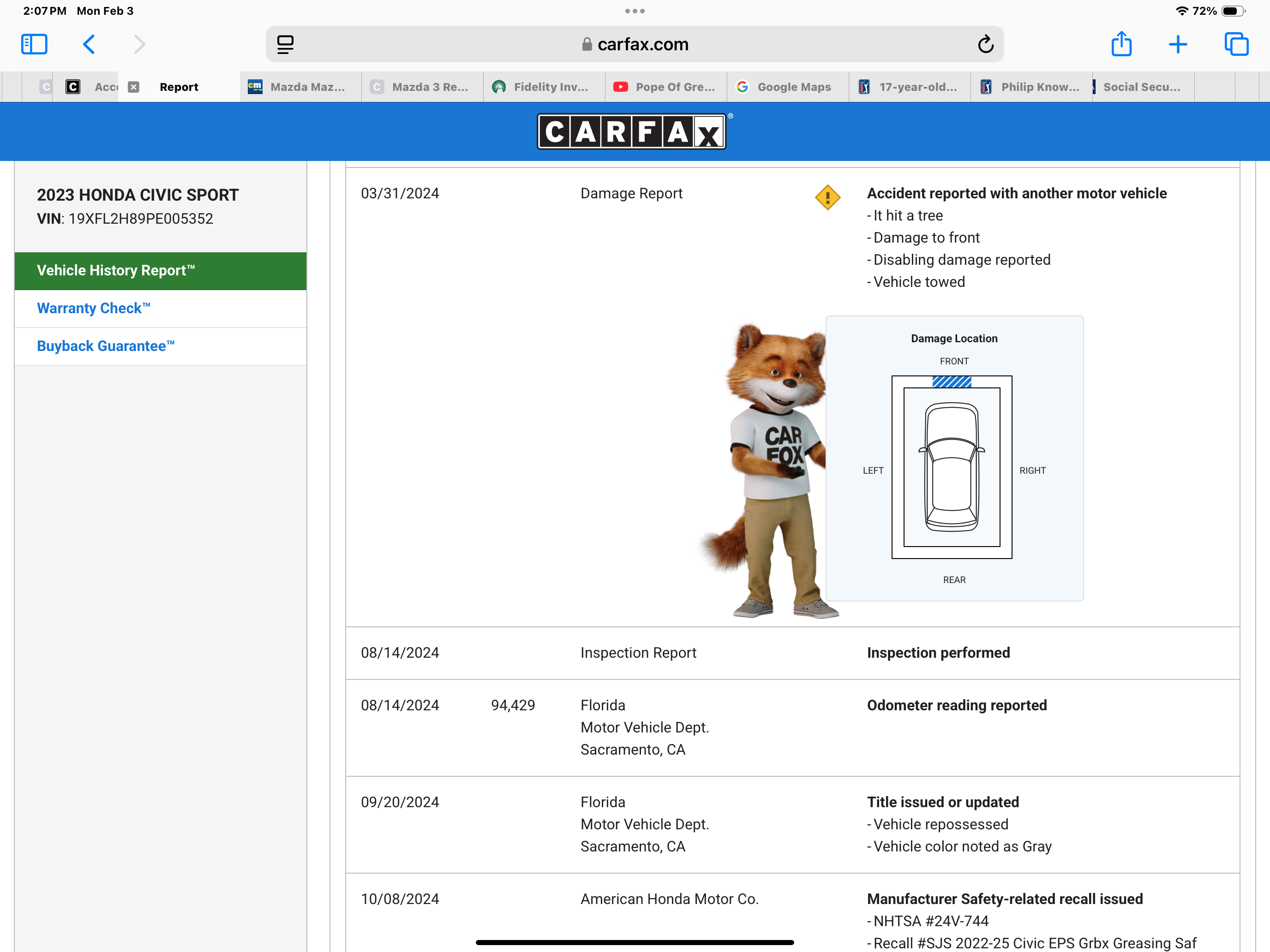Select the Report tab
The image size is (1270, 952).
point(179,87)
